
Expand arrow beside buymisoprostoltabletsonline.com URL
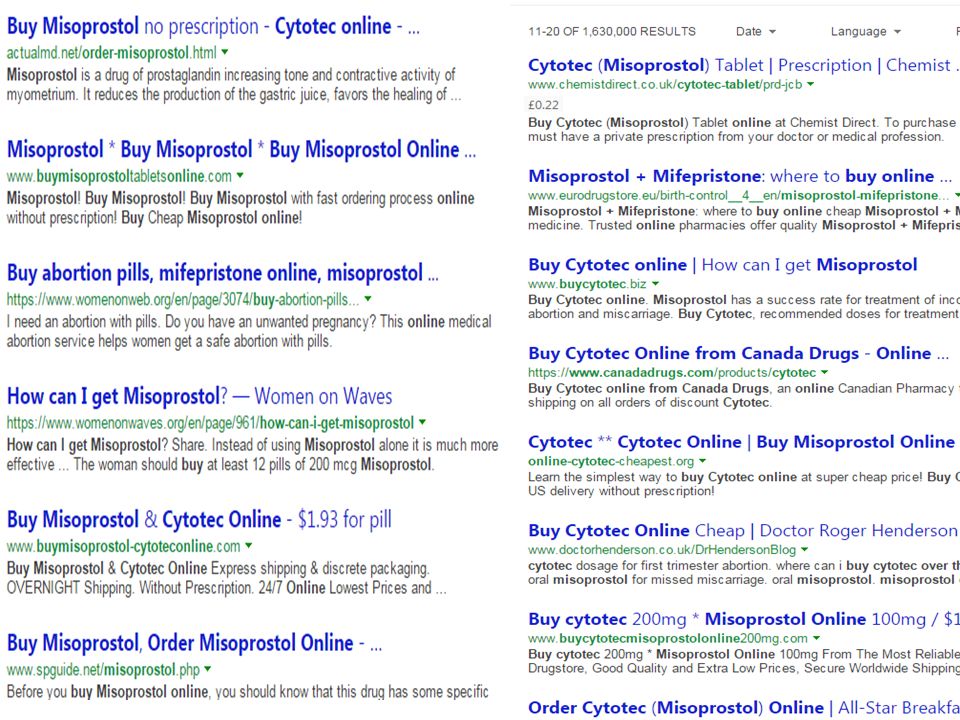[240, 176]
